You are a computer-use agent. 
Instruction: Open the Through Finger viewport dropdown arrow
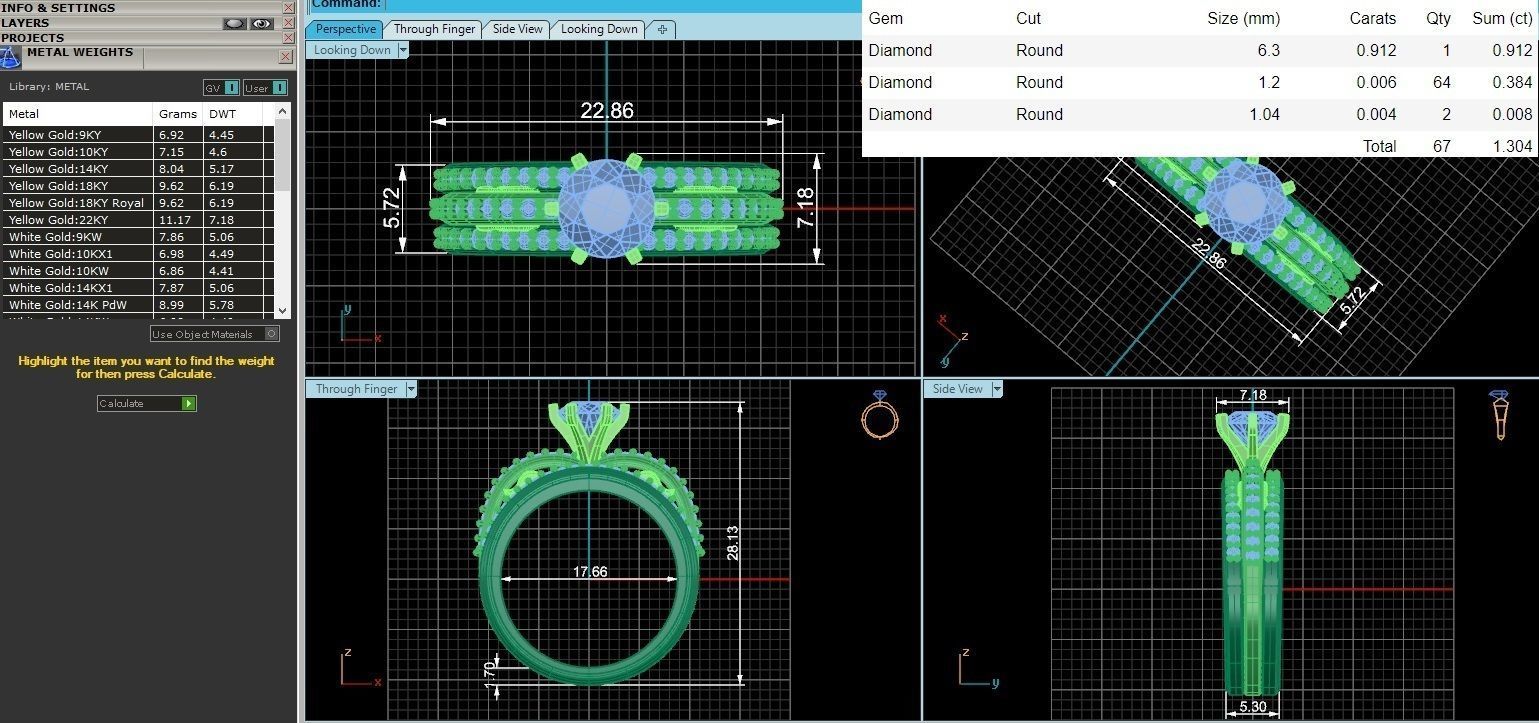click(x=410, y=389)
